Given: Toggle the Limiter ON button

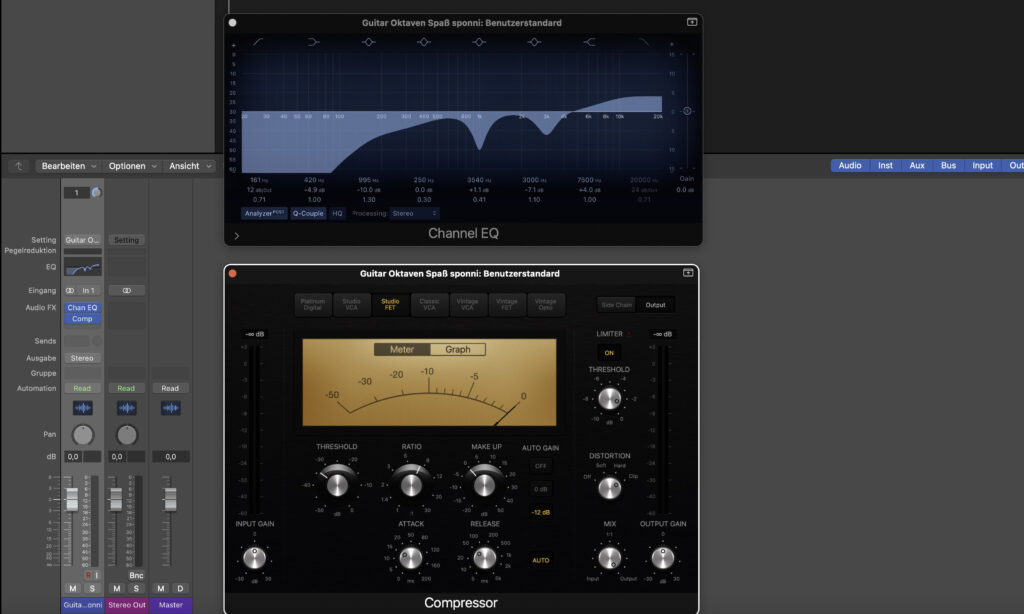Looking at the screenshot, I should pyautogui.click(x=609, y=353).
